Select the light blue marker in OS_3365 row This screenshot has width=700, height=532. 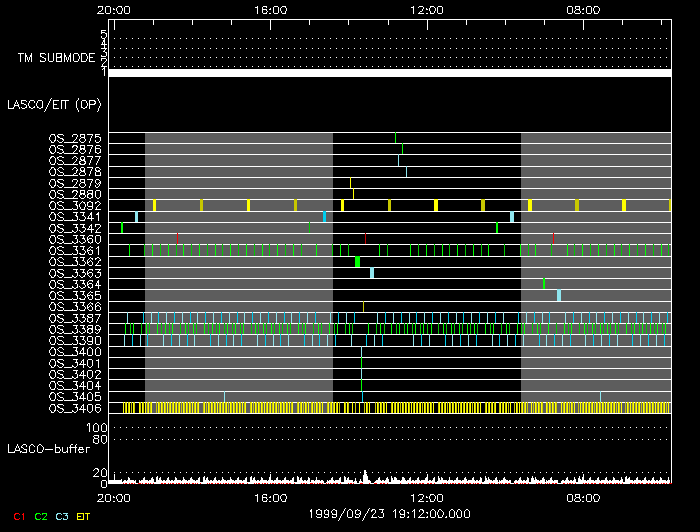(559, 295)
